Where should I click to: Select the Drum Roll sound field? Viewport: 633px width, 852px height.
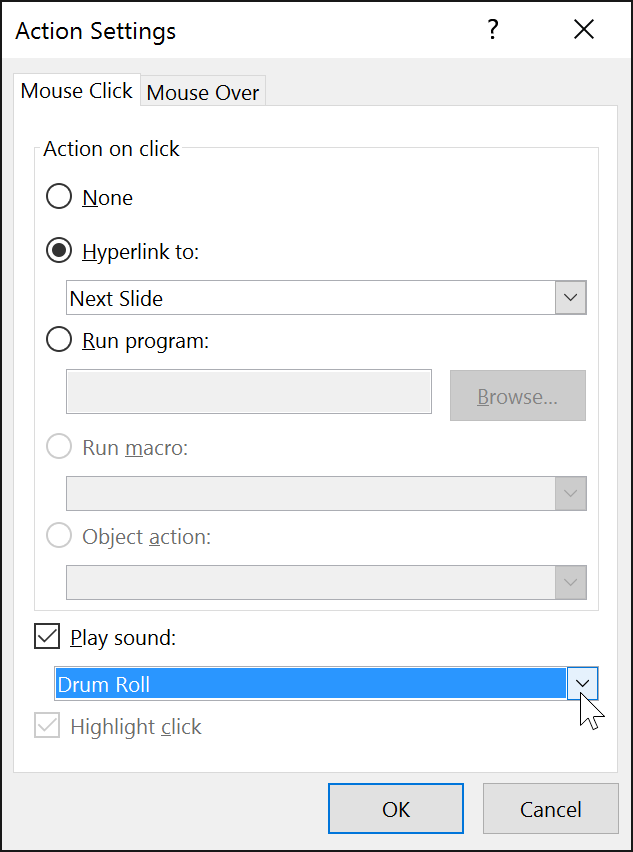pyautogui.click(x=300, y=683)
